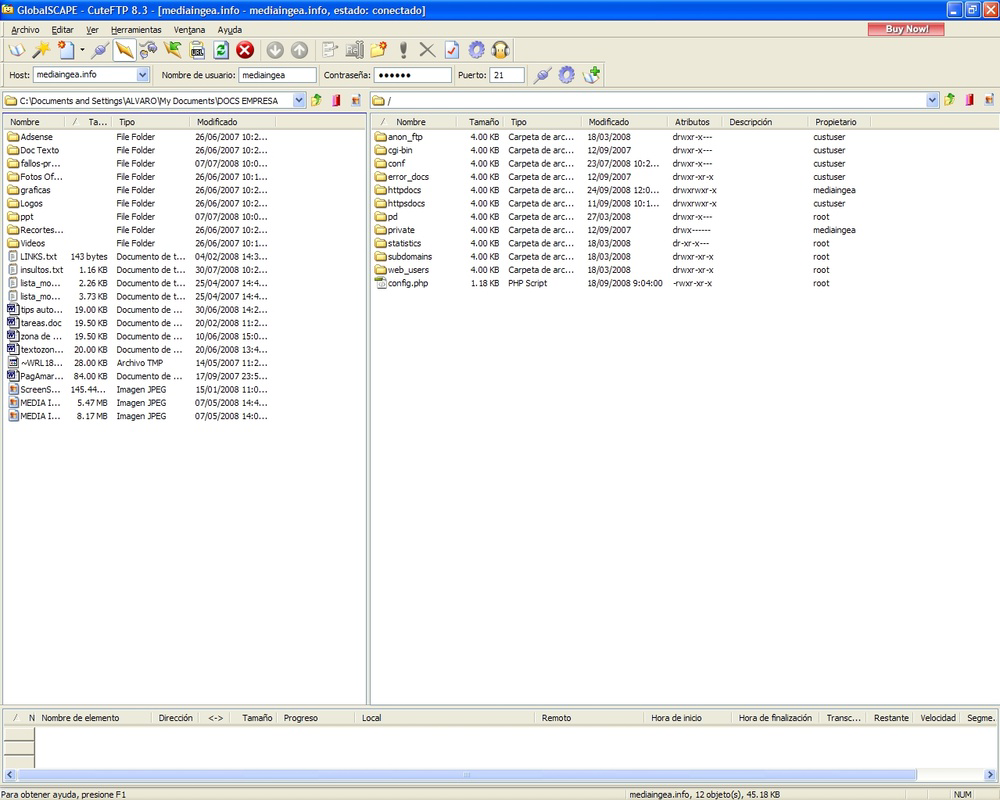The width and height of the screenshot is (1000, 800).
Task: Click the Connect plug icon in main toolbar
Action: point(99,50)
